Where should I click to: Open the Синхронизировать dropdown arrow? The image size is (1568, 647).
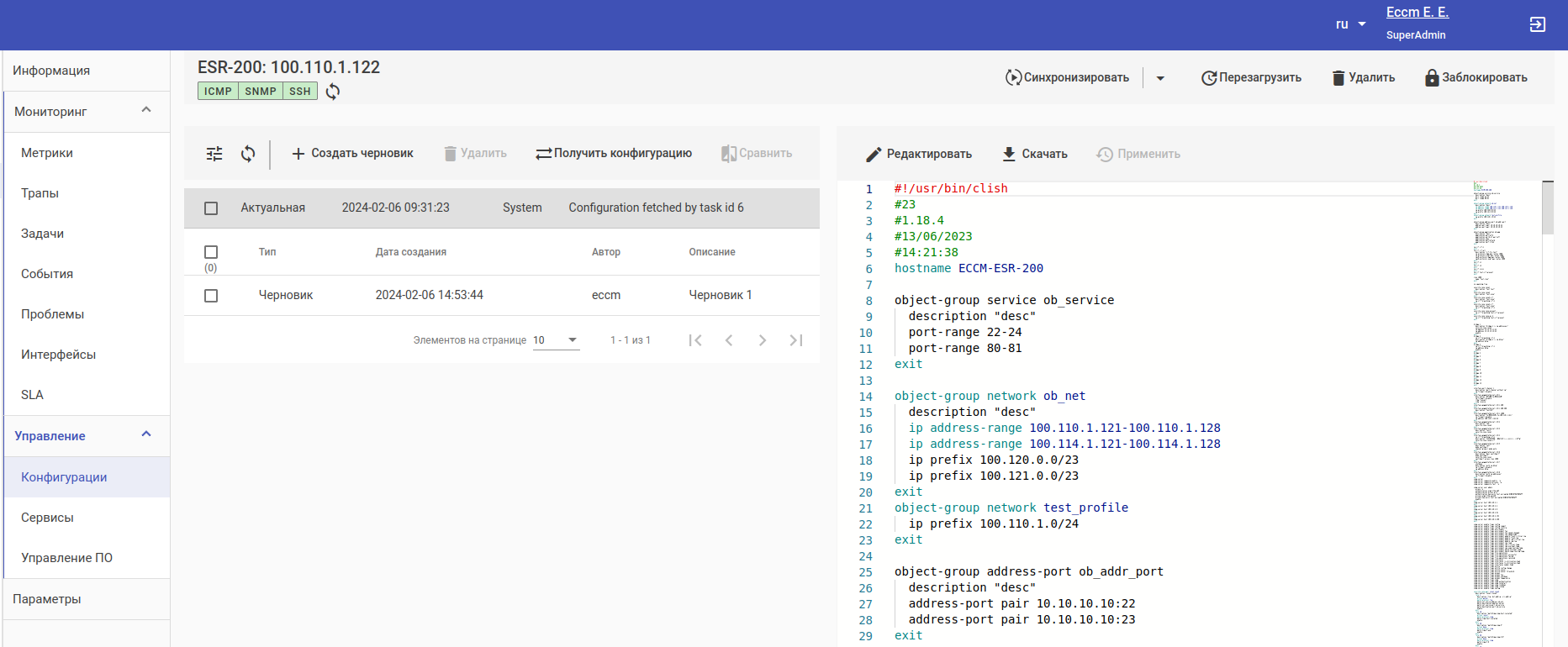point(1160,78)
